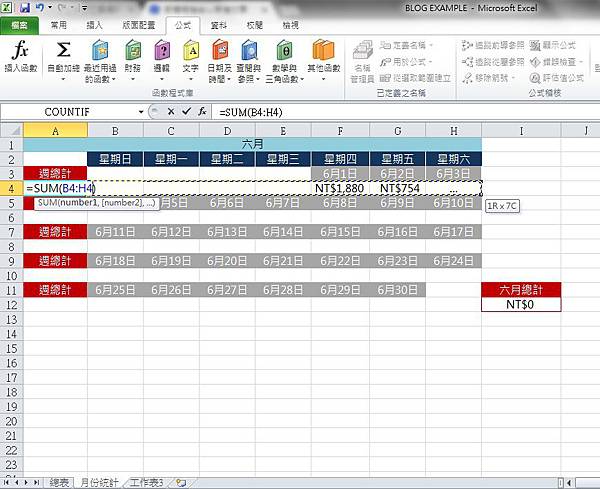
Task: Click the cell showing NT$1,880
Action: tap(340, 188)
